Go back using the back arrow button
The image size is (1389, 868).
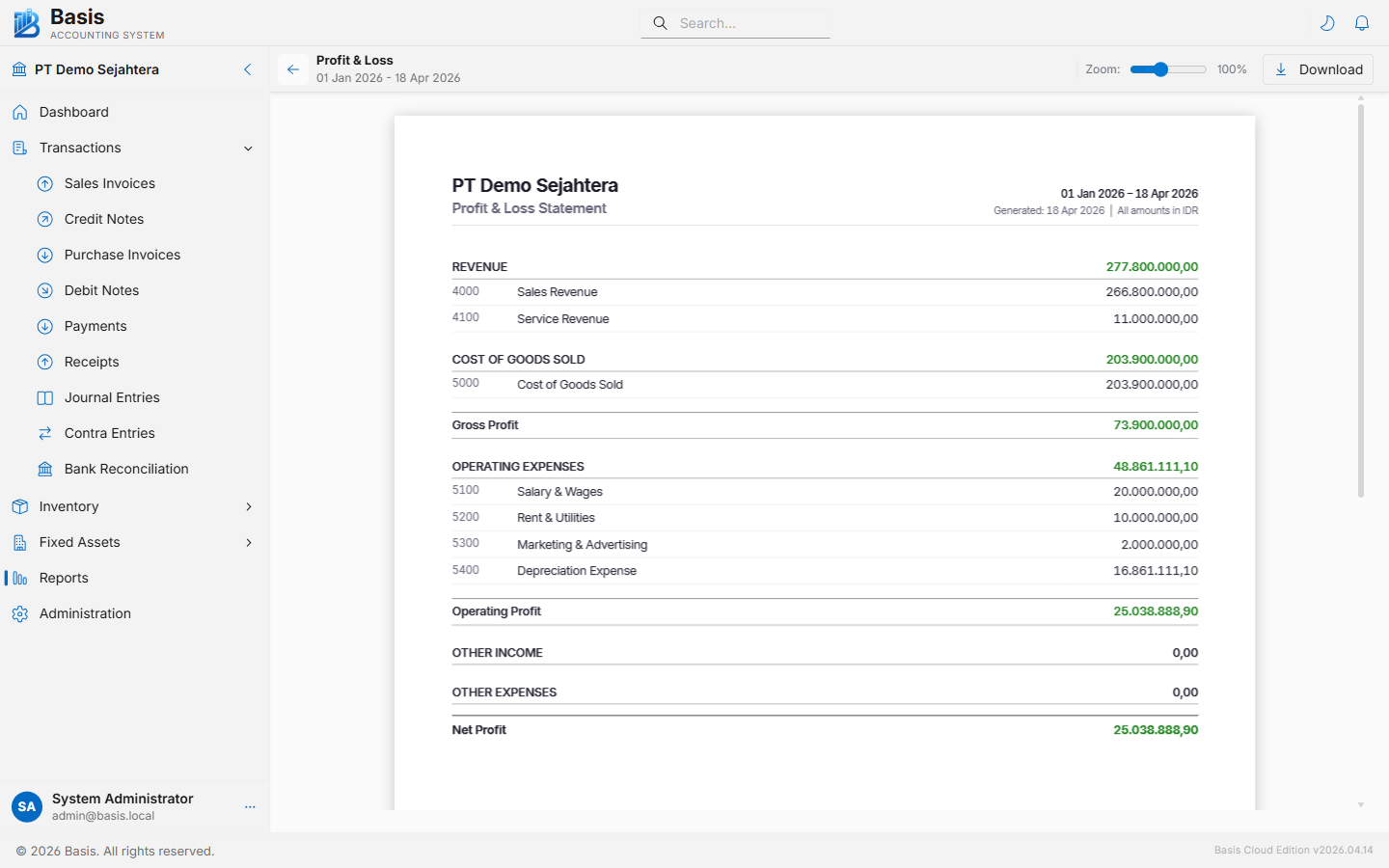pyautogui.click(x=292, y=69)
